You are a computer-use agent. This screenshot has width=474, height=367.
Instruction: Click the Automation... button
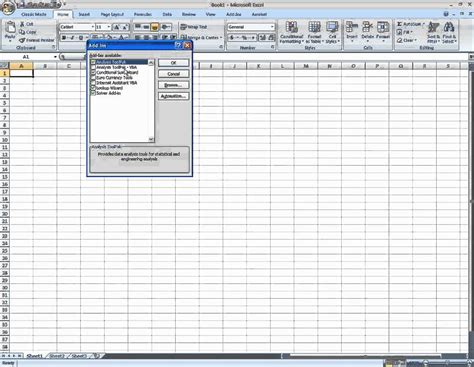tap(173, 96)
